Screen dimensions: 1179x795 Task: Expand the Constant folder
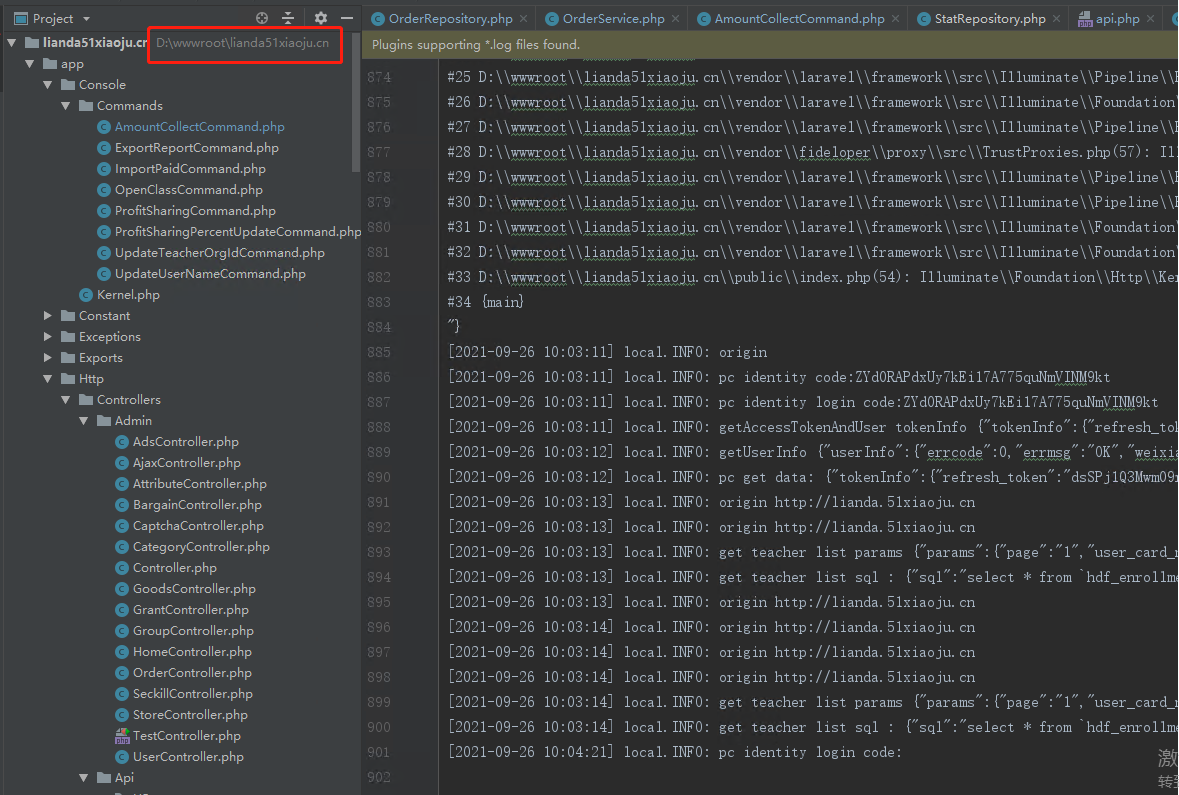[48, 316]
